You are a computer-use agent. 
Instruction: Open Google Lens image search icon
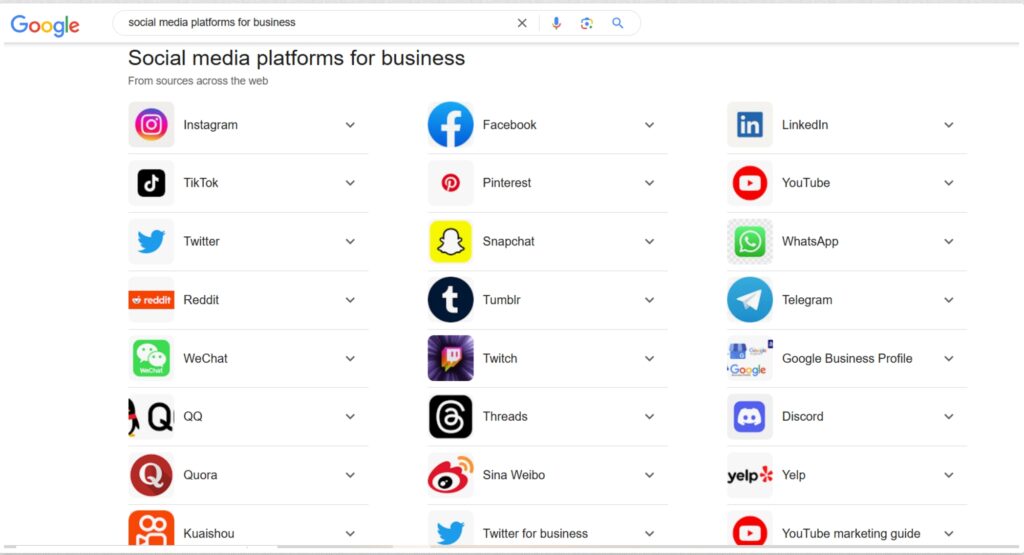click(586, 23)
